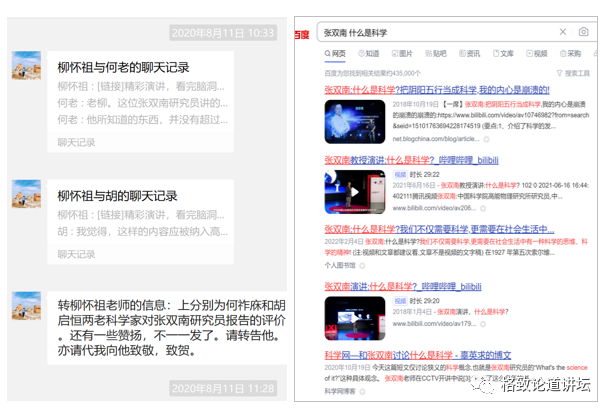Click timestamp 2020年8月11日 11:28
Screen dimensions: 610x411
223,388
